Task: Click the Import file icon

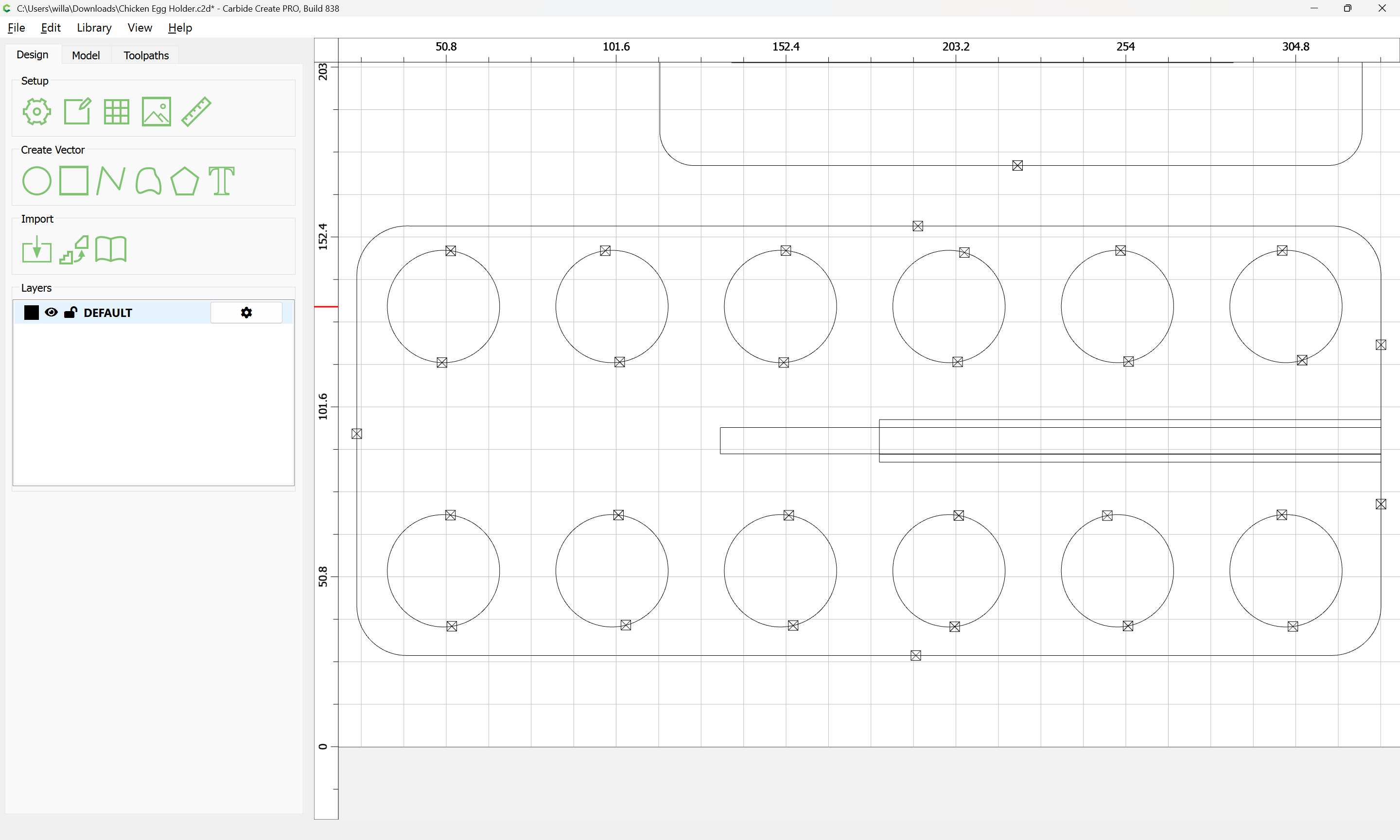Action: [x=37, y=250]
